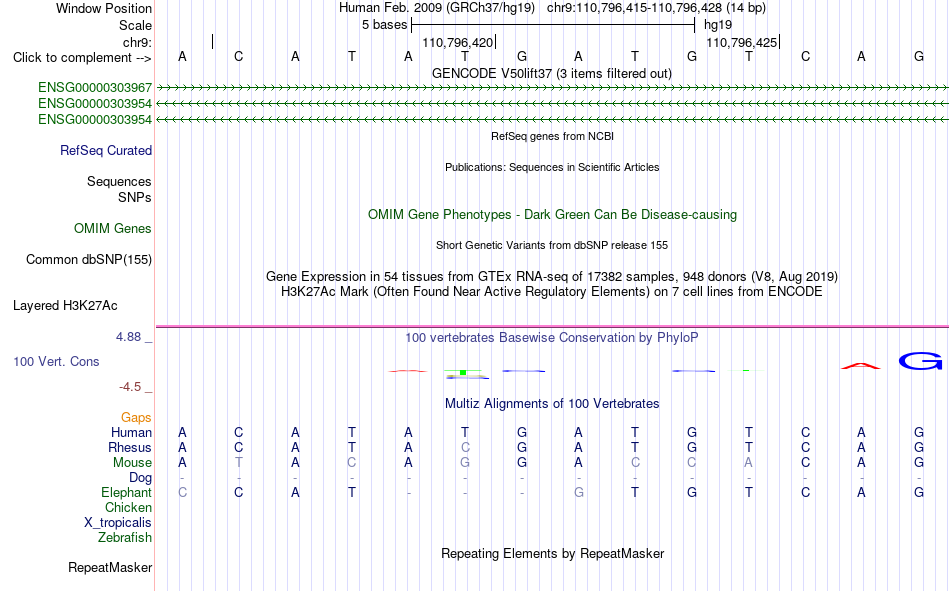Click the SNPs publications track label
The width and height of the screenshot is (950, 591).
[x=135, y=198]
